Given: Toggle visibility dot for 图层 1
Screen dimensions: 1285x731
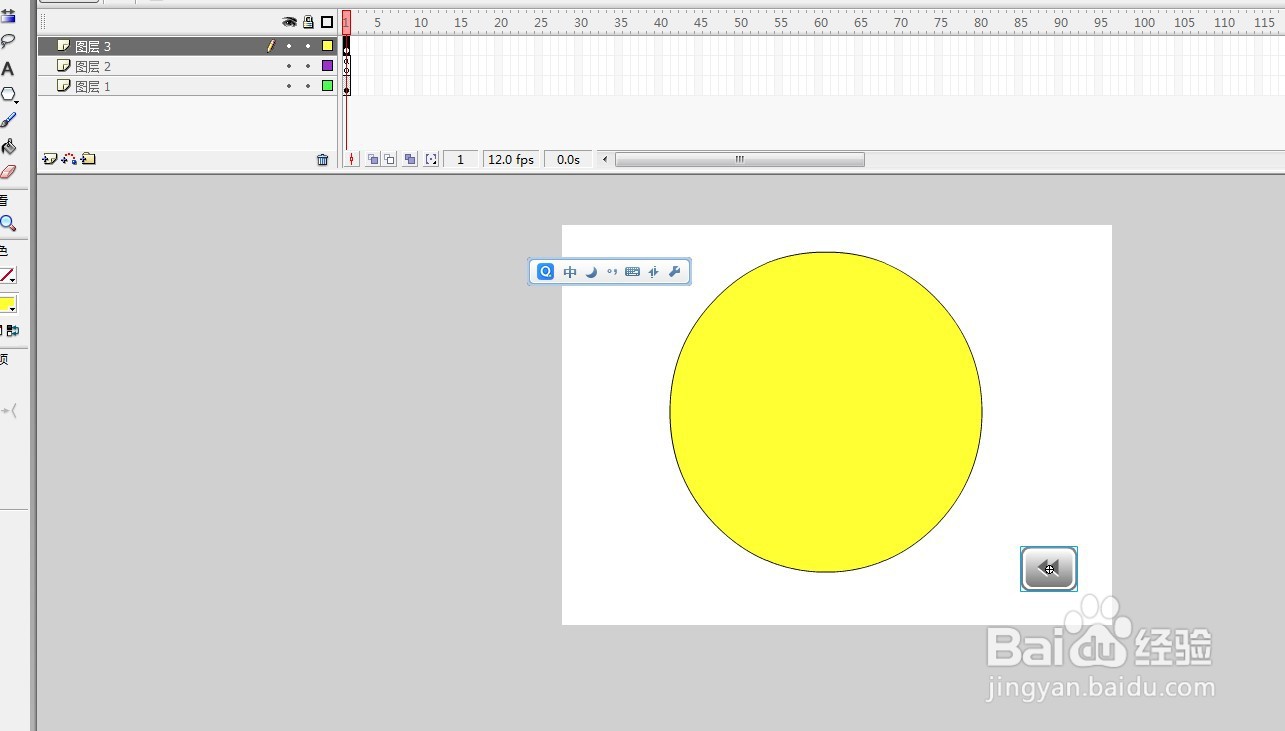Looking at the screenshot, I should 289,86.
